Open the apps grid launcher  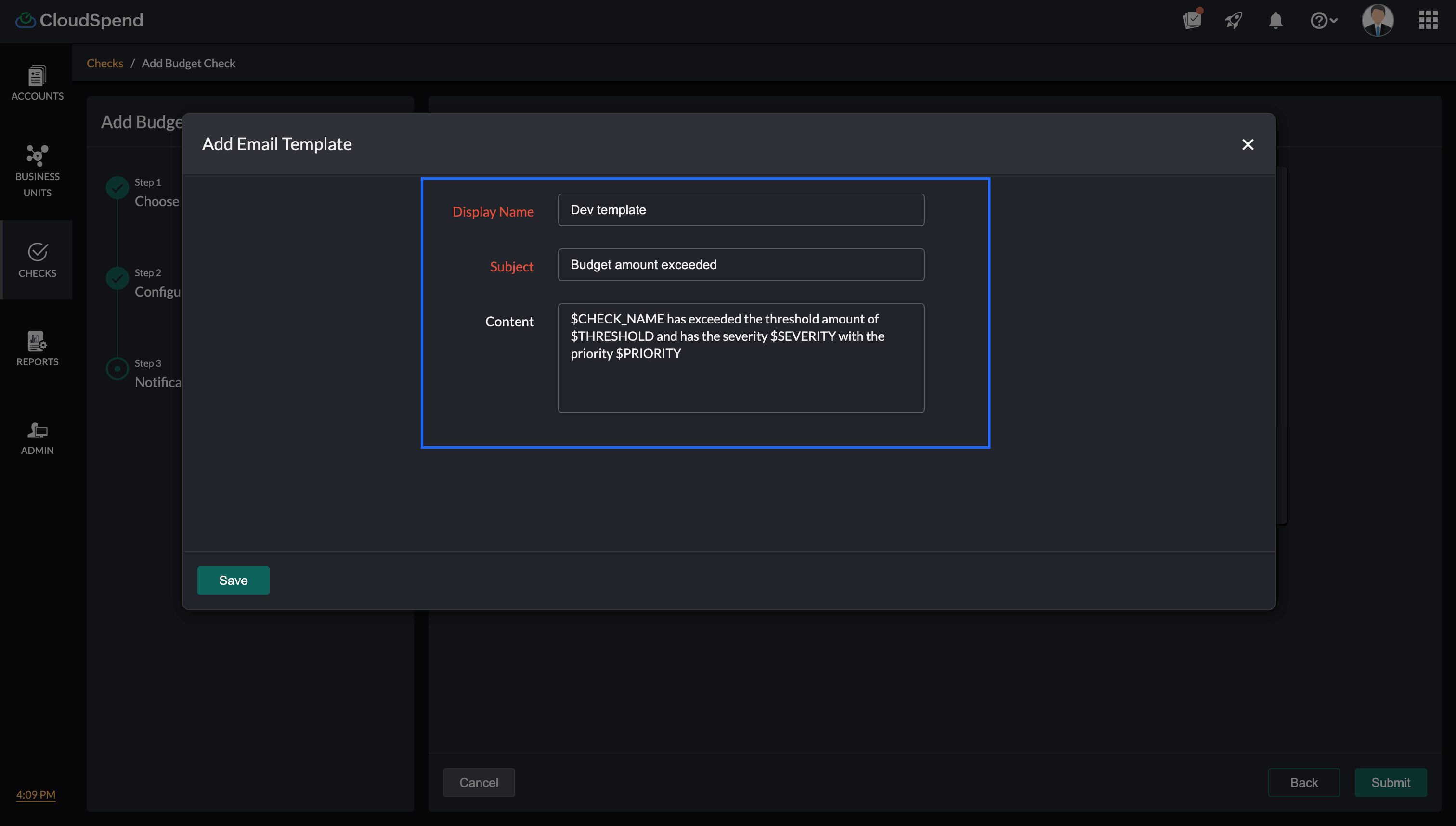[1428, 20]
